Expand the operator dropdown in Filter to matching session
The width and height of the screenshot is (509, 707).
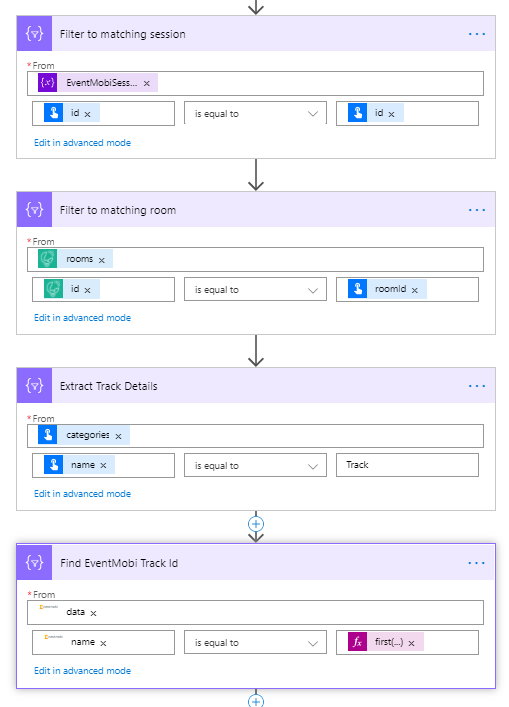(x=255, y=114)
